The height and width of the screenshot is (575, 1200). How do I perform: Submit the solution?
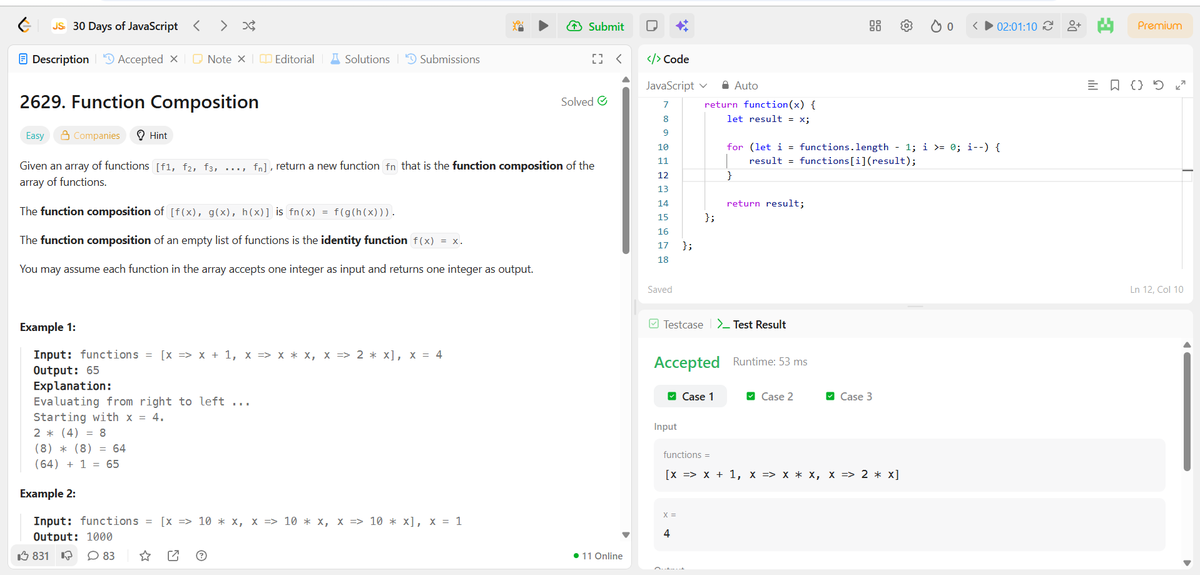596,27
